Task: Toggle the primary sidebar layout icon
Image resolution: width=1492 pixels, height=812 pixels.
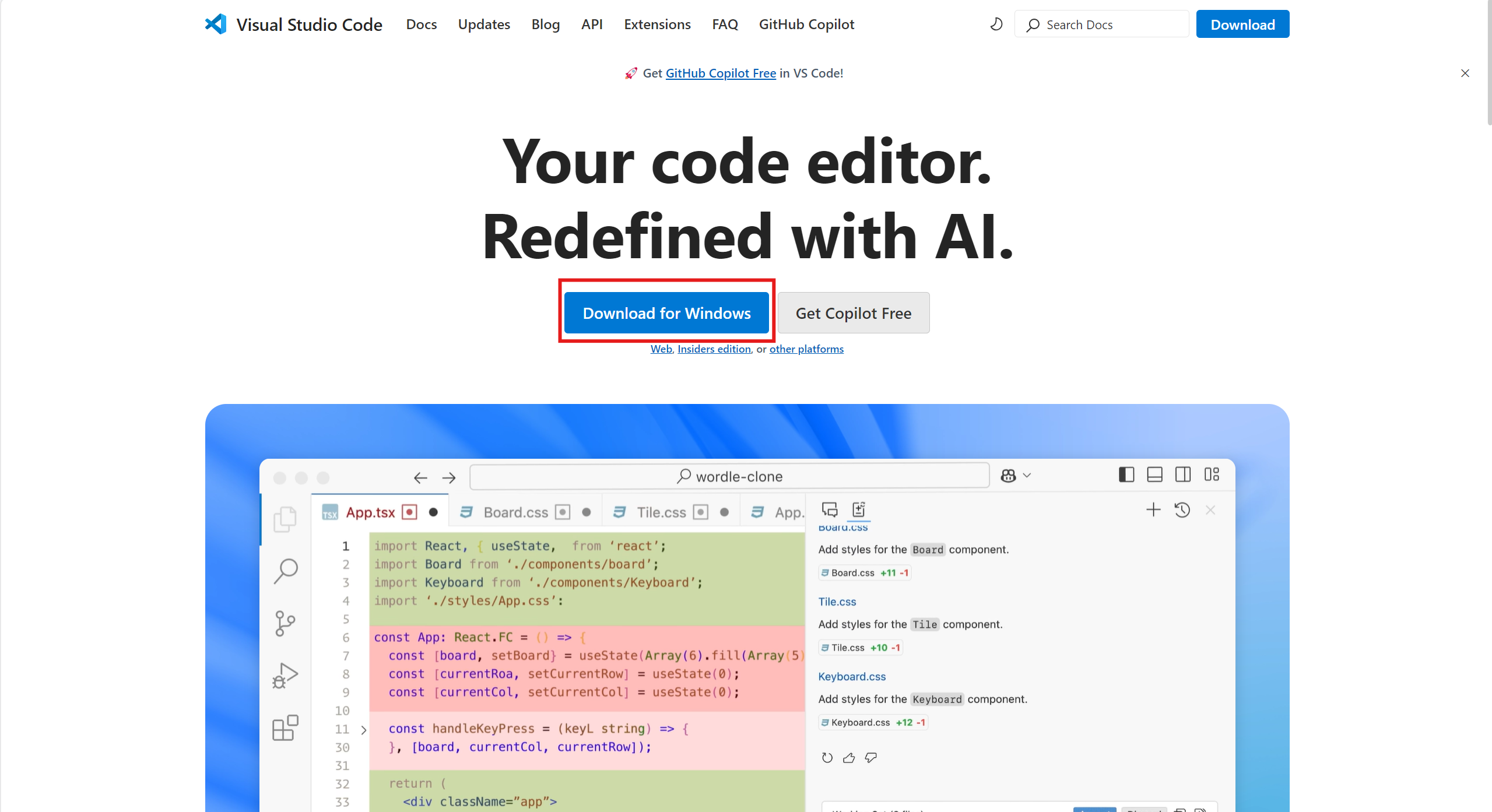Action: (1126, 475)
